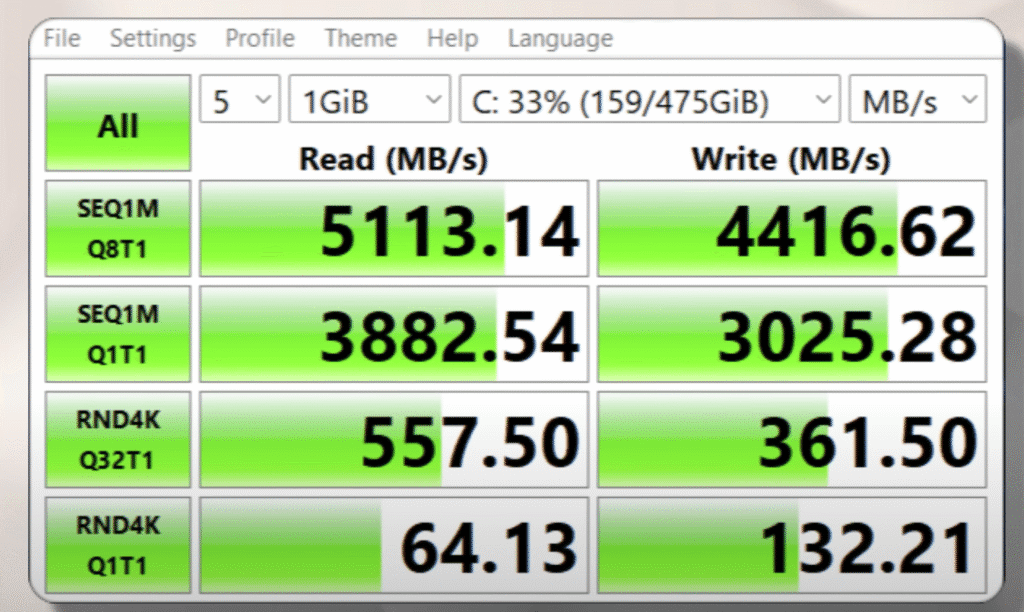Open the MB/s unit dropdown

tap(917, 100)
